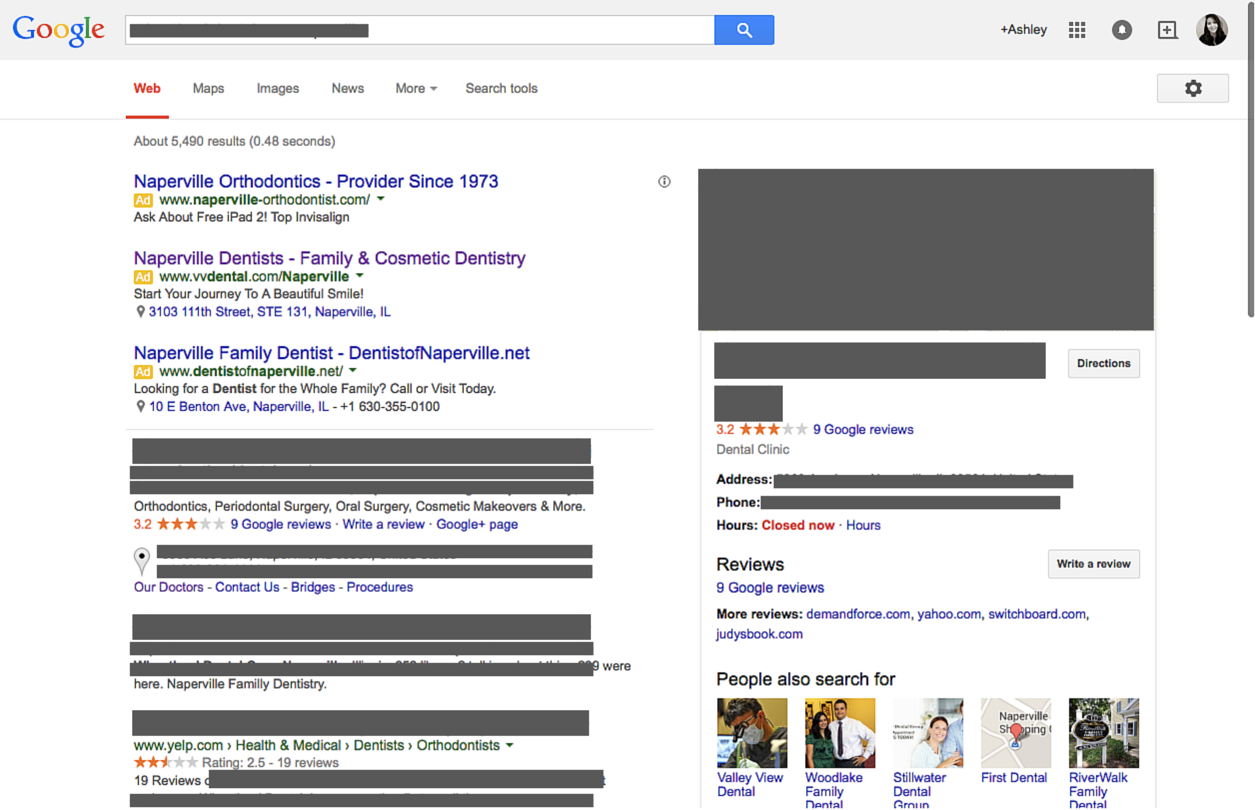Expand the vvdental.com/Naperville ad dropdown arrow
The width and height of the screenshot is (1255, 810).
[x=360, y=276]
